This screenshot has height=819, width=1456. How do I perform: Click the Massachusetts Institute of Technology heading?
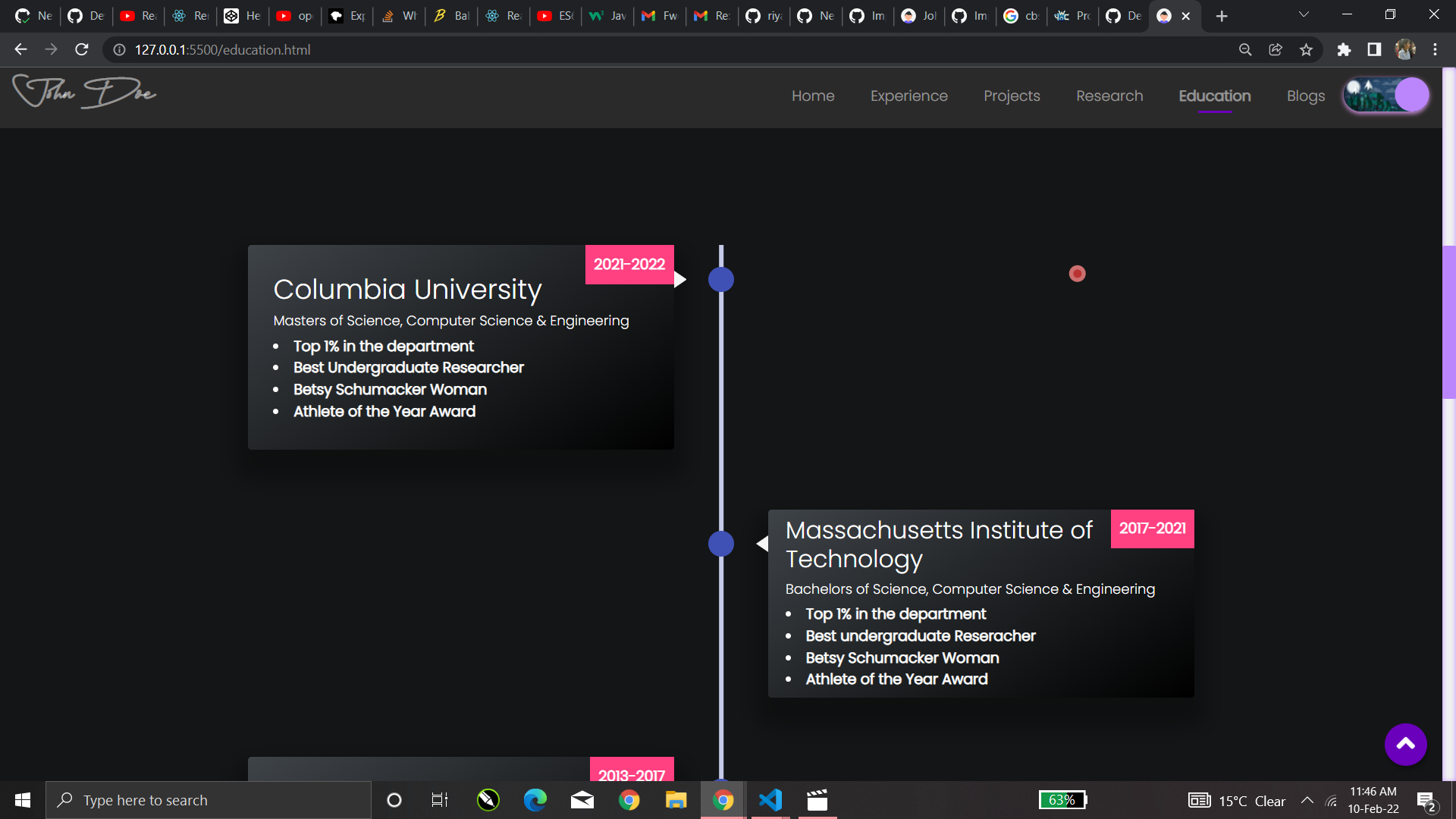click(939, 544)
